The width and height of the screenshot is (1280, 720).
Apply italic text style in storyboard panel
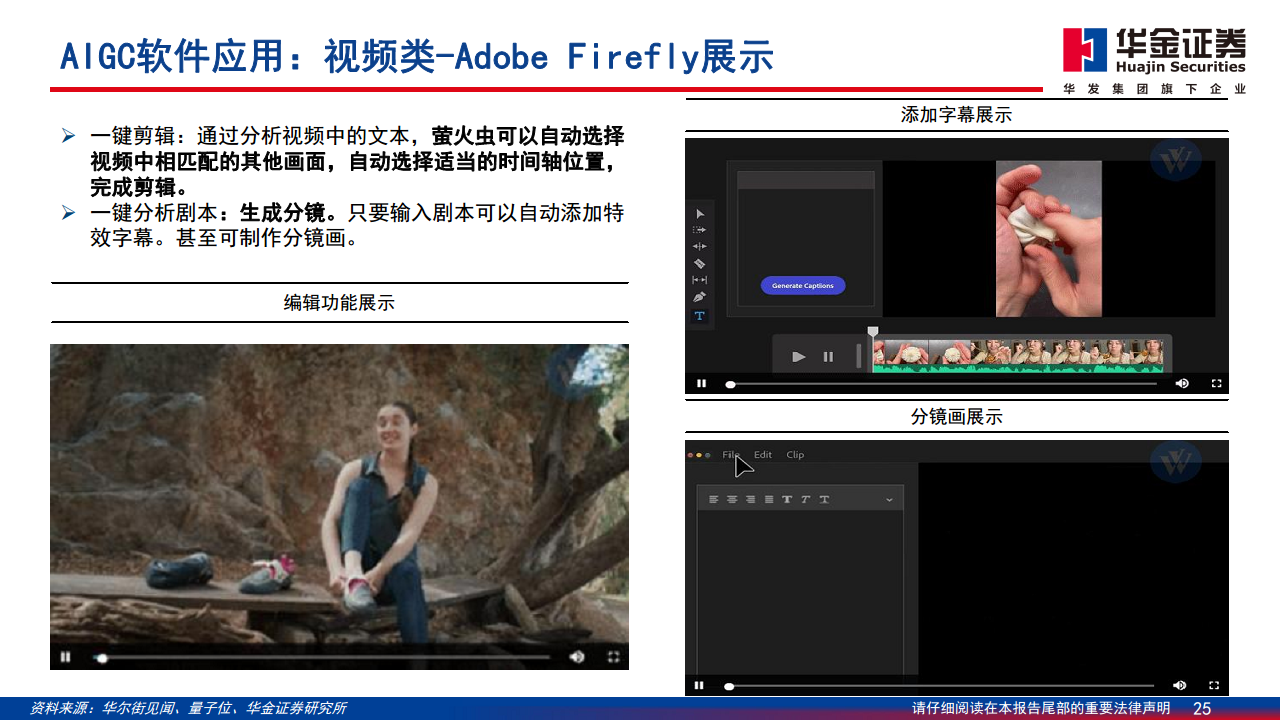(805, 499)
